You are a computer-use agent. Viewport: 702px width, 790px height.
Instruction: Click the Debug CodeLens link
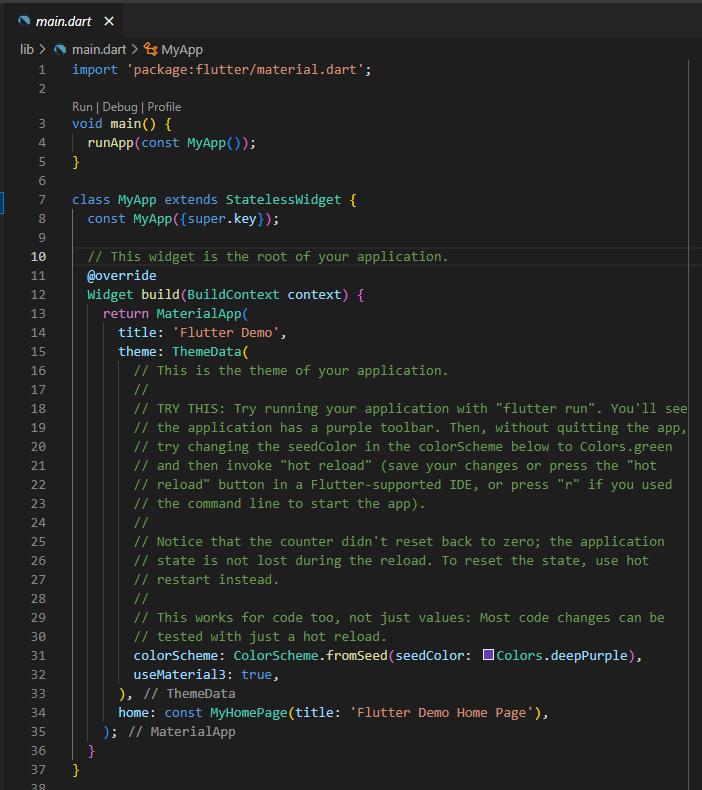(x=120, y=107)
